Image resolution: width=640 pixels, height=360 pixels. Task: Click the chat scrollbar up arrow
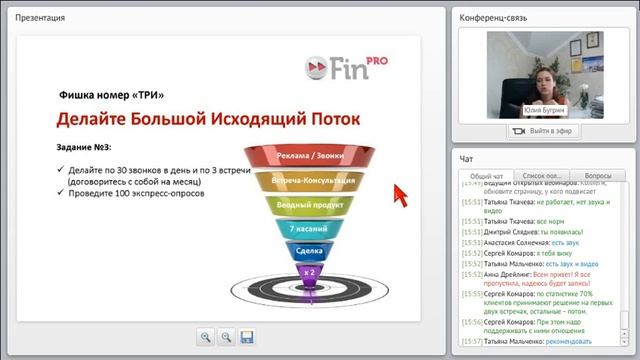click(624, 333)
